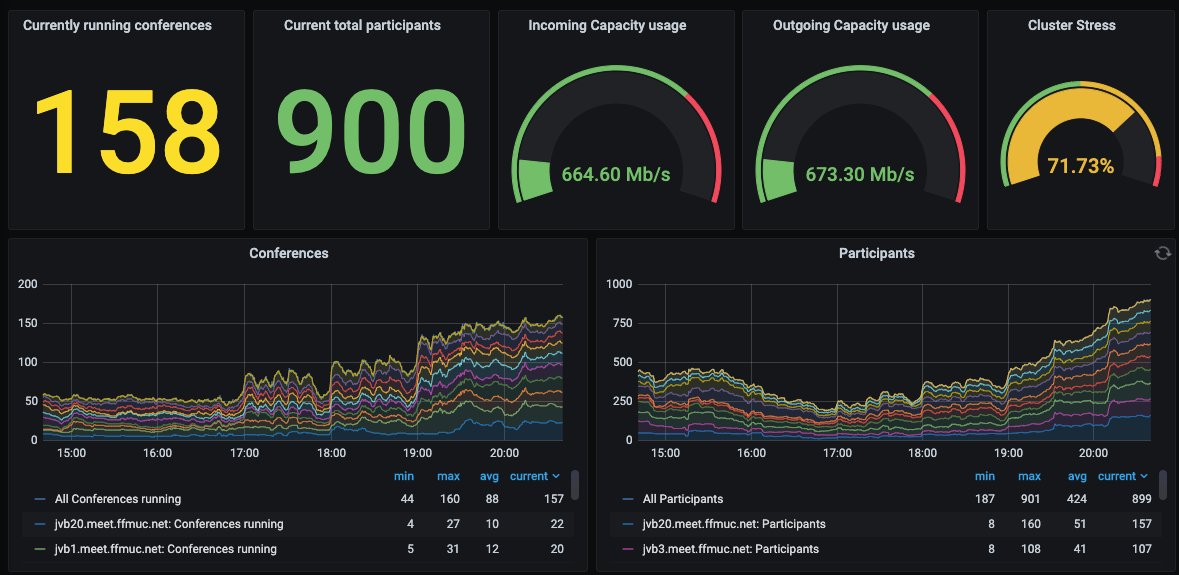The image size is (1179, 575).
Task: Sort Conferences legend by min column
Action: [x=404, y=476]
